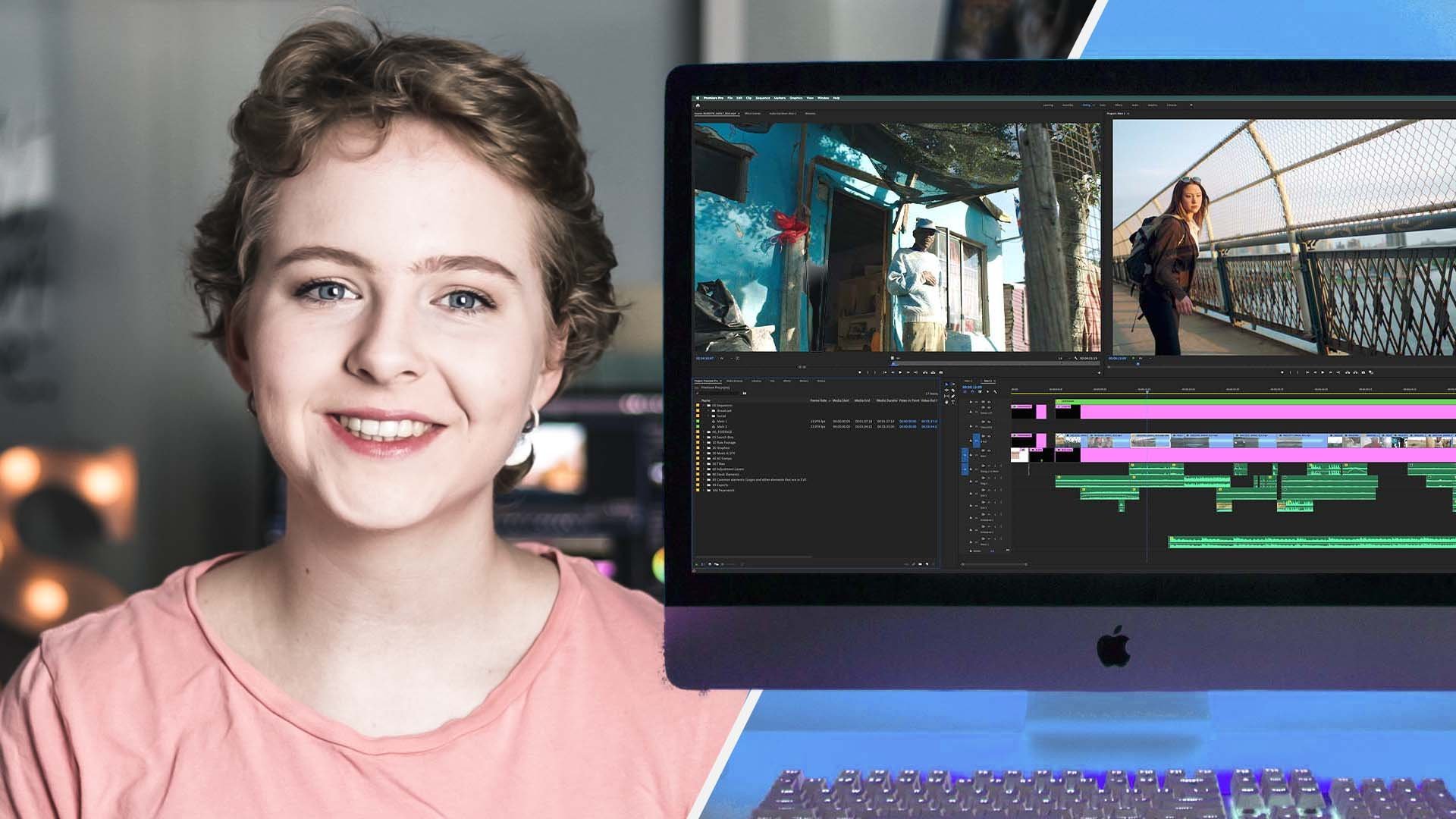Click the Home icon below the menu bar

698,105
